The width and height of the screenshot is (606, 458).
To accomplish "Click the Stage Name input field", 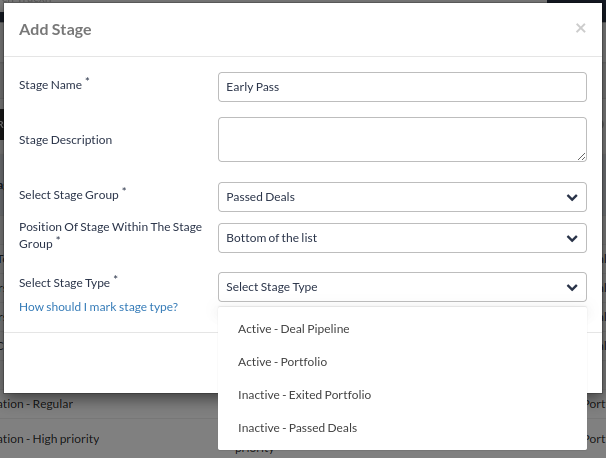I will pos(401,87).
